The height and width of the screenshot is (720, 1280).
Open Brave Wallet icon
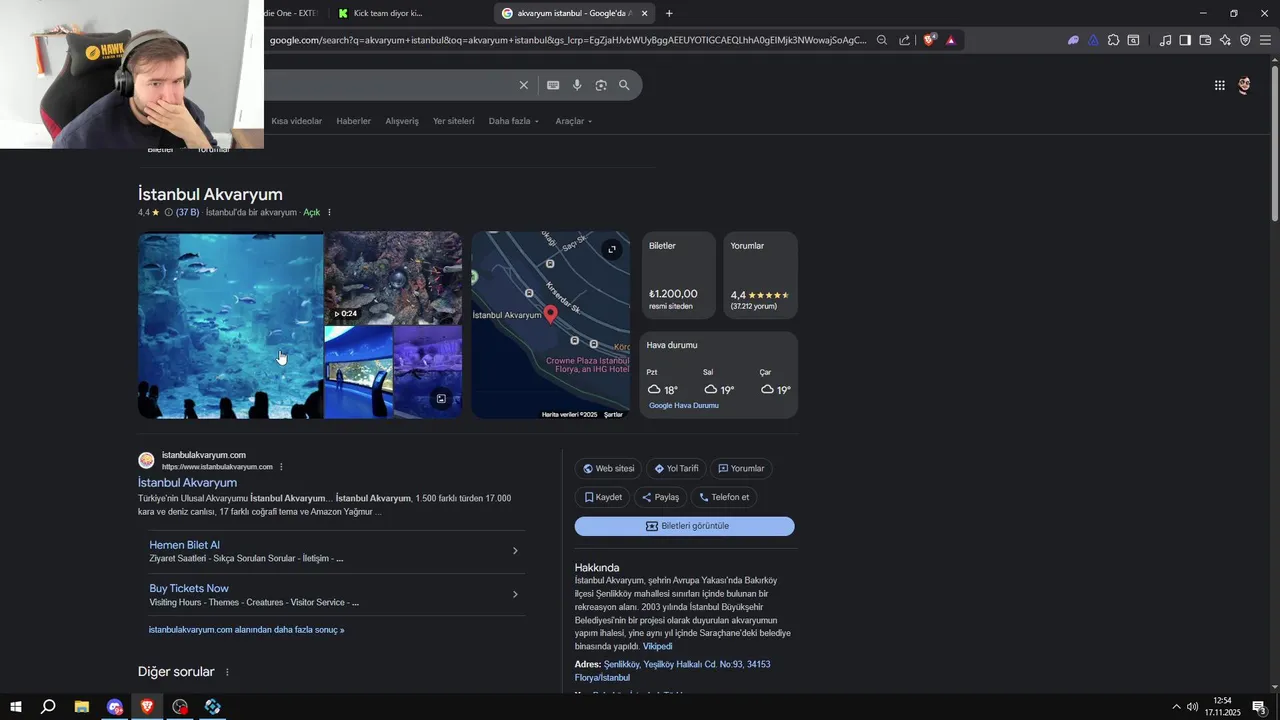click(1205, 40)
